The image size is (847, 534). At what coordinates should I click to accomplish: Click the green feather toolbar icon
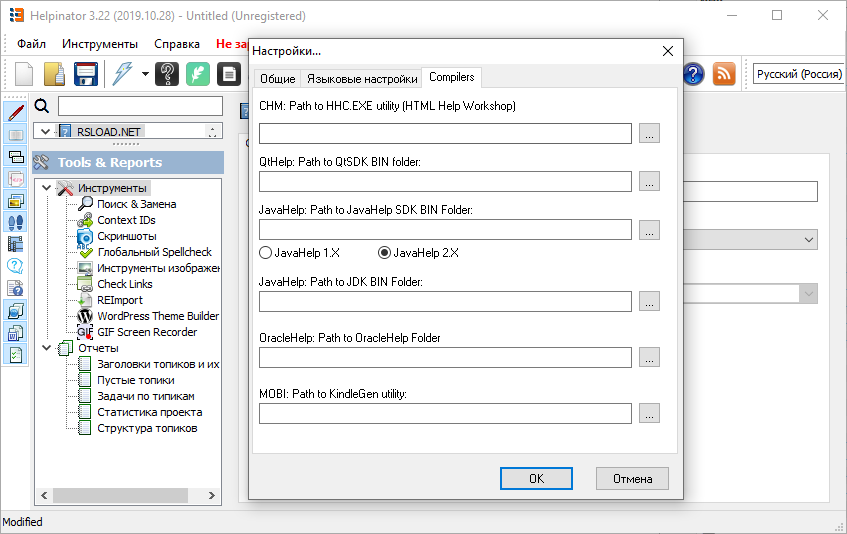coord(199,74)
